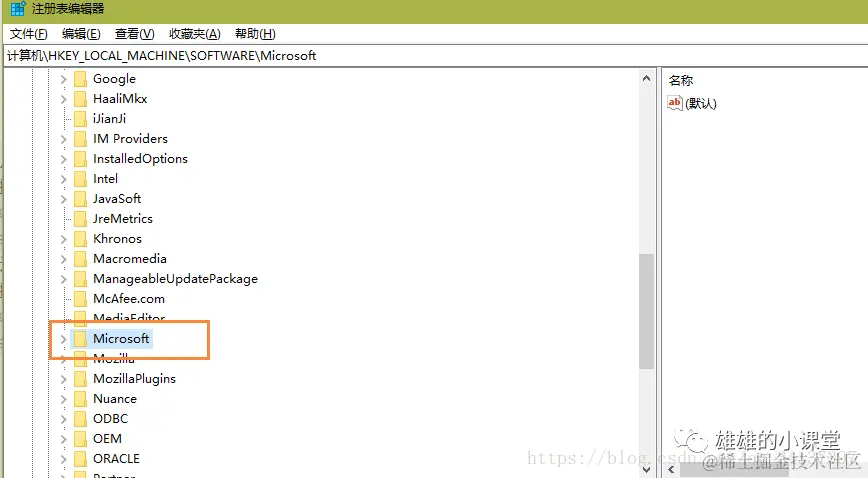Expand the OEM key
This screenshot has width=868, height=478.
pyautogui.click(x=63, y=439)
